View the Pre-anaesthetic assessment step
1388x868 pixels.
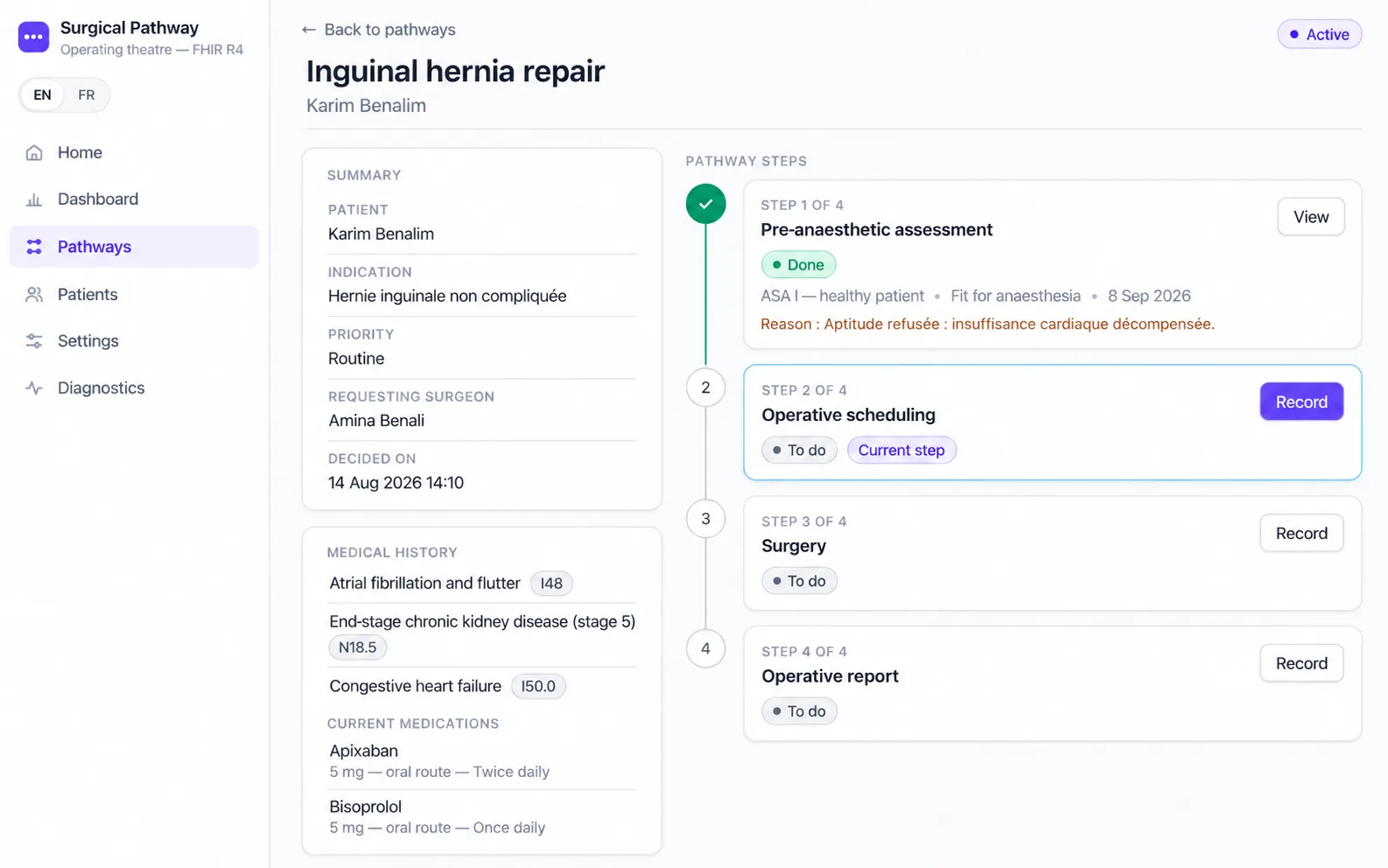point(1311,217)
